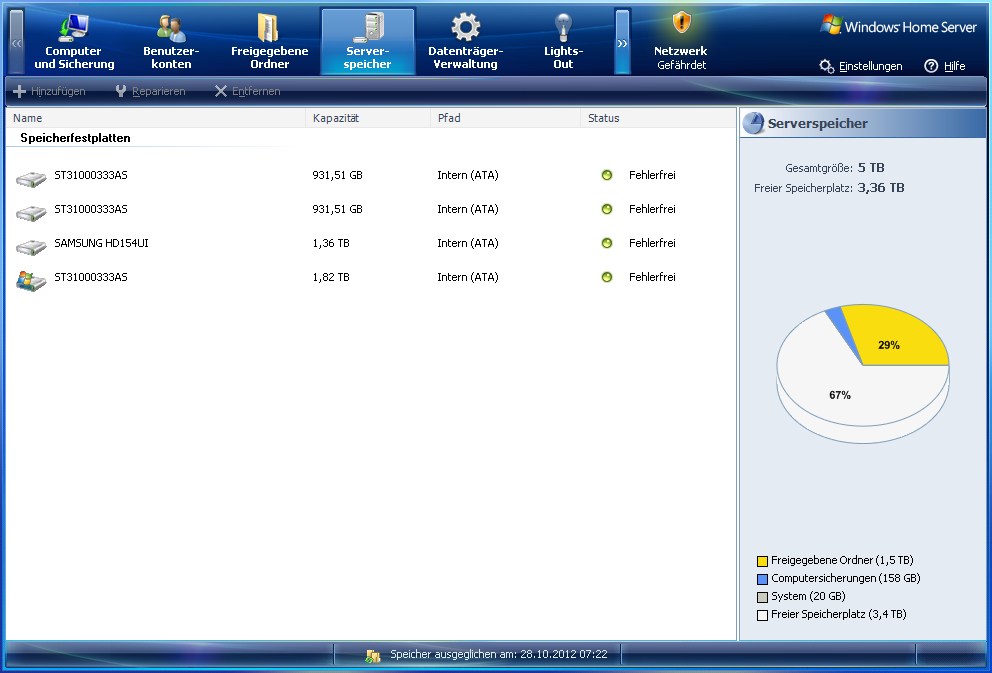992x673 pixels.
Task: Open the Netzwerk Gefährdet status shield
Action: pyautogui.click(x=681, y=42)
